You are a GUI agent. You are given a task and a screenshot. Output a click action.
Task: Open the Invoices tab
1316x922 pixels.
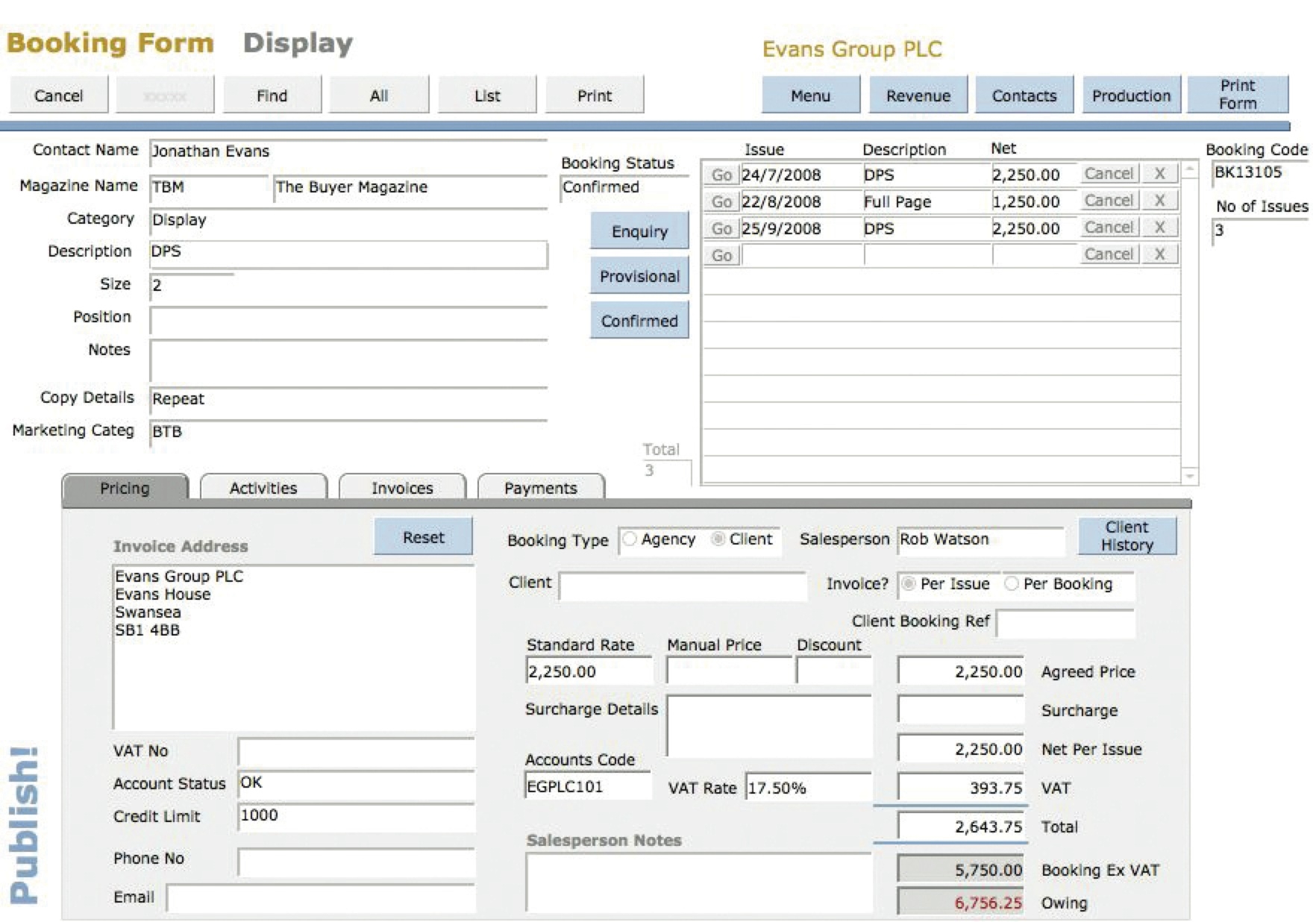401,488
